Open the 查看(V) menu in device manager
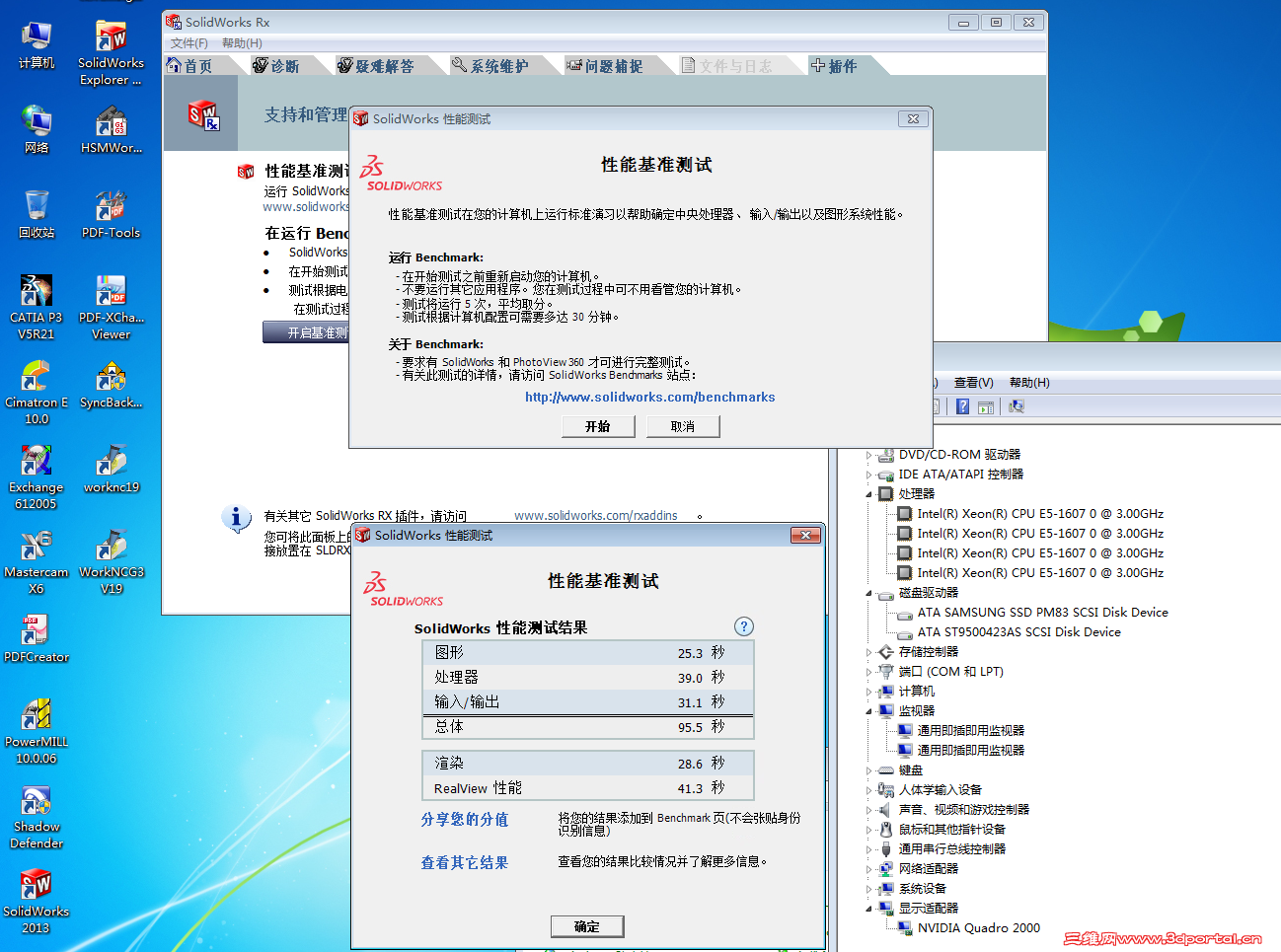The height and width of the screenshot is (952, 1281). pos(973,383)
